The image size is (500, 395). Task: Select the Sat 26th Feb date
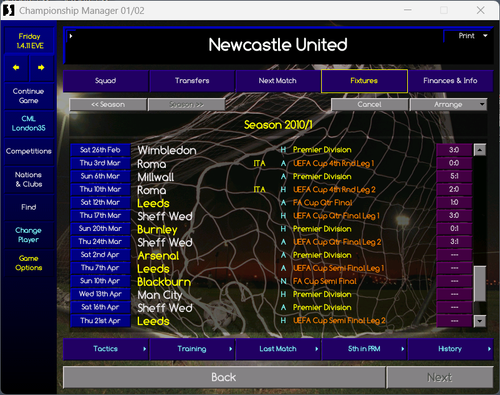(x=100, y=150)
